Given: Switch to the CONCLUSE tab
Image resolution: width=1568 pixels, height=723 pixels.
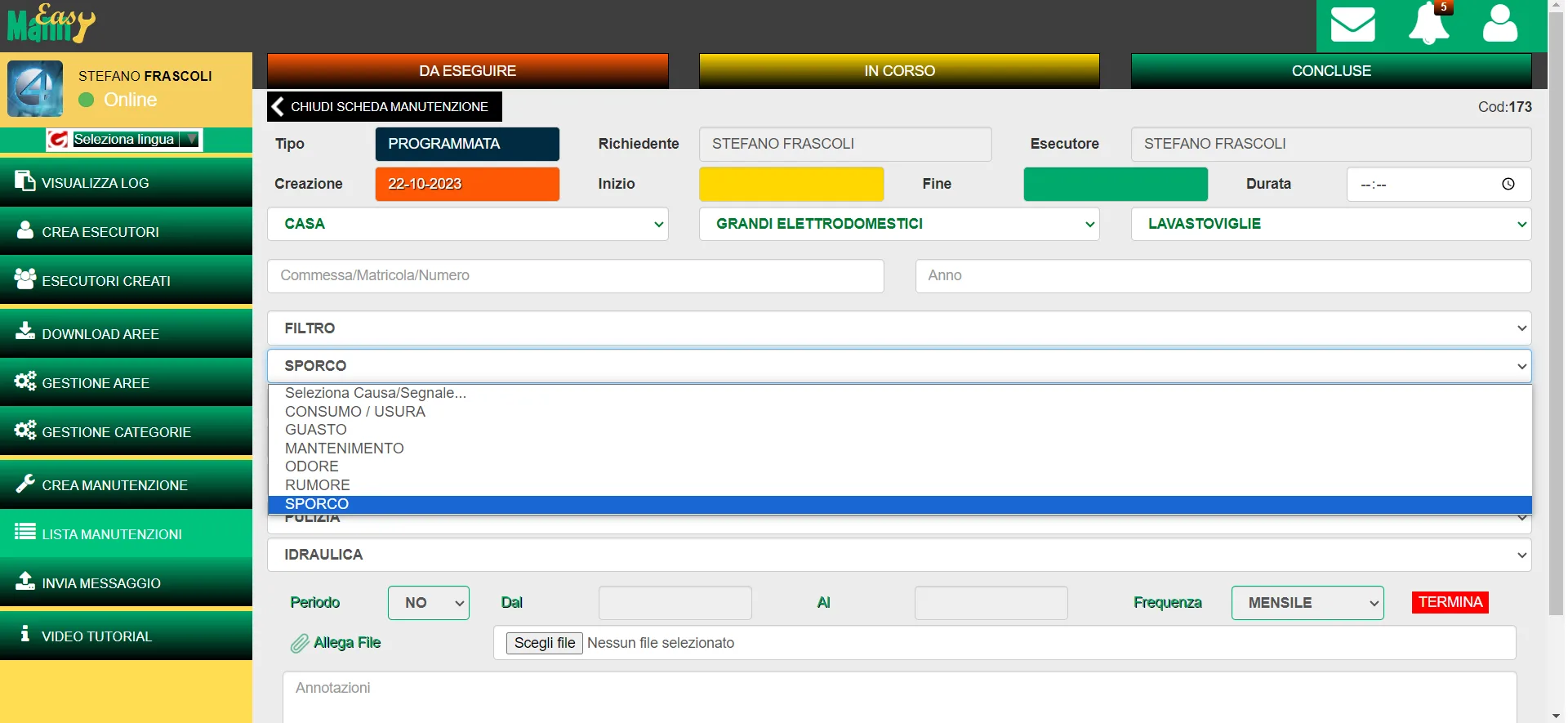Looking at the screenshot, I should 1331,71.
